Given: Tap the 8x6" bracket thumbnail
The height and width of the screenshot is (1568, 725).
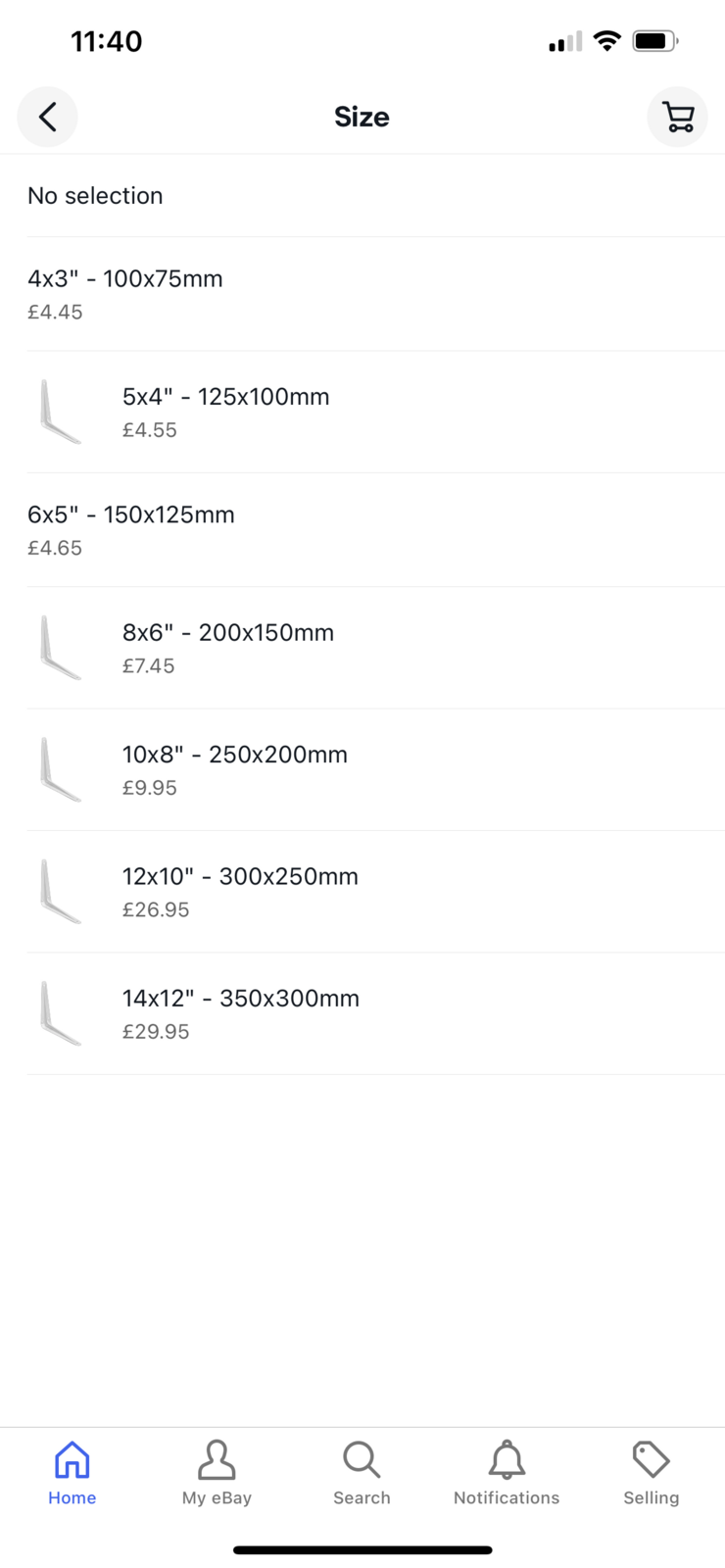Looking at the screenshot, I should coord(60,647).
